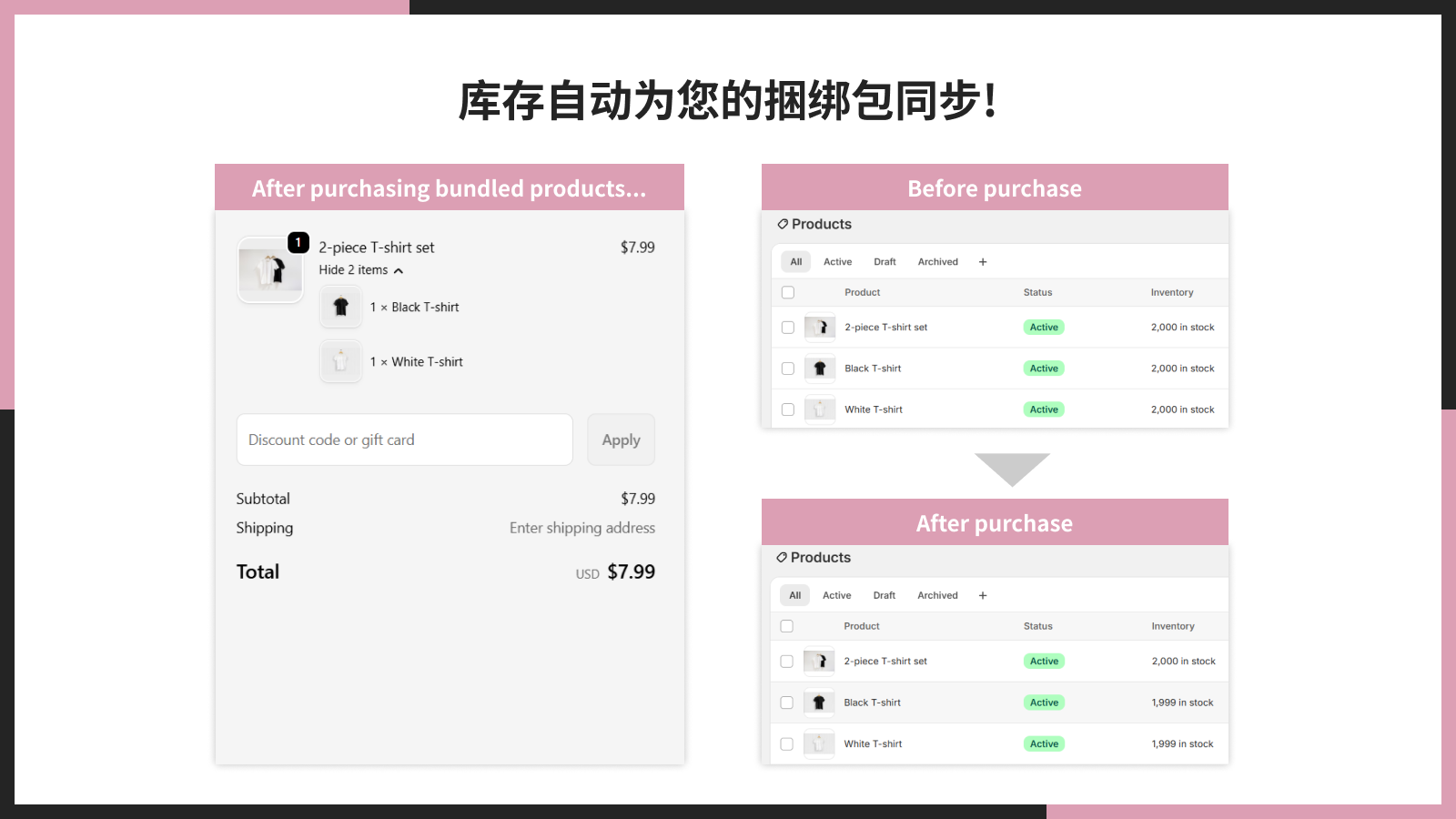Click 2-piece T-shirt set name, After purchase

[x=885, y=662]
